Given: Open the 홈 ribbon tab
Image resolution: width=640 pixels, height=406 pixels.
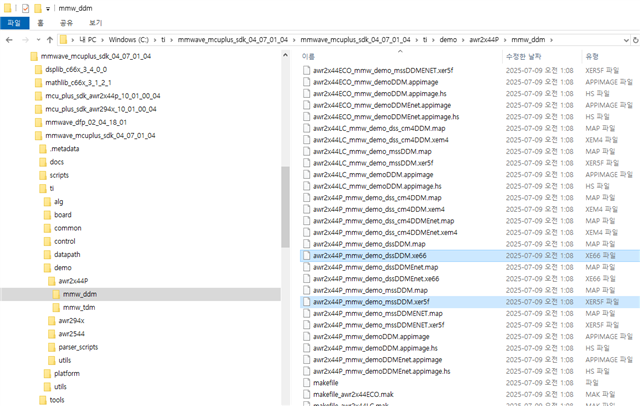Looking at the screenshot, I should coord(40,23).
